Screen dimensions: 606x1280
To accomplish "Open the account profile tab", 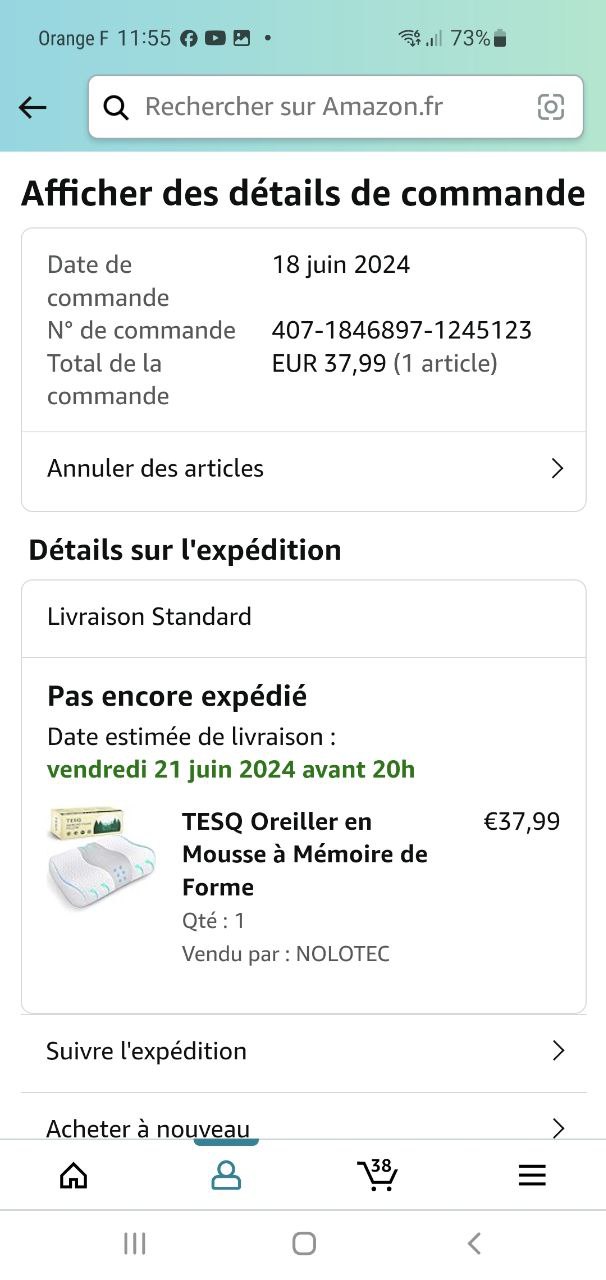I will (x=226, y=1175).
